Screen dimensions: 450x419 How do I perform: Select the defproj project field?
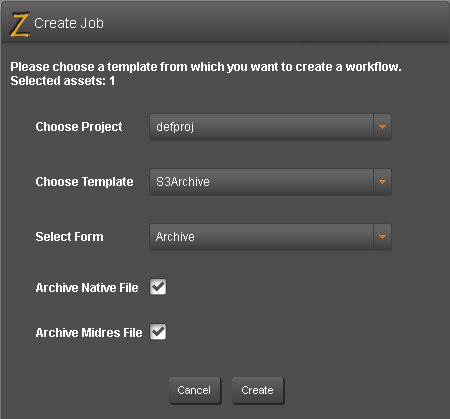pos(261,127)
